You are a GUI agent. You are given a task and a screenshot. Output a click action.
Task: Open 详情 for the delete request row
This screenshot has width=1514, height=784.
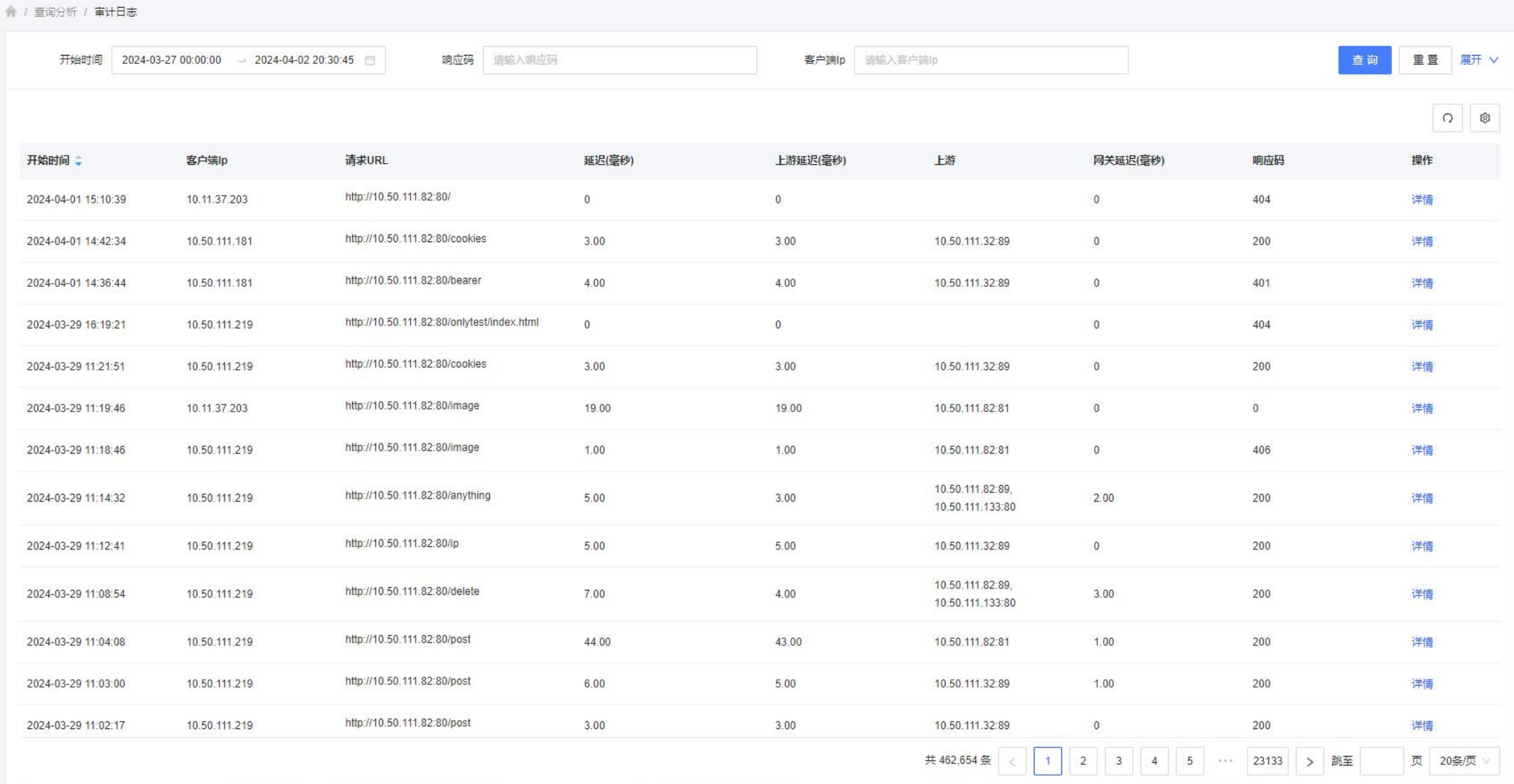pos(1422,594)
